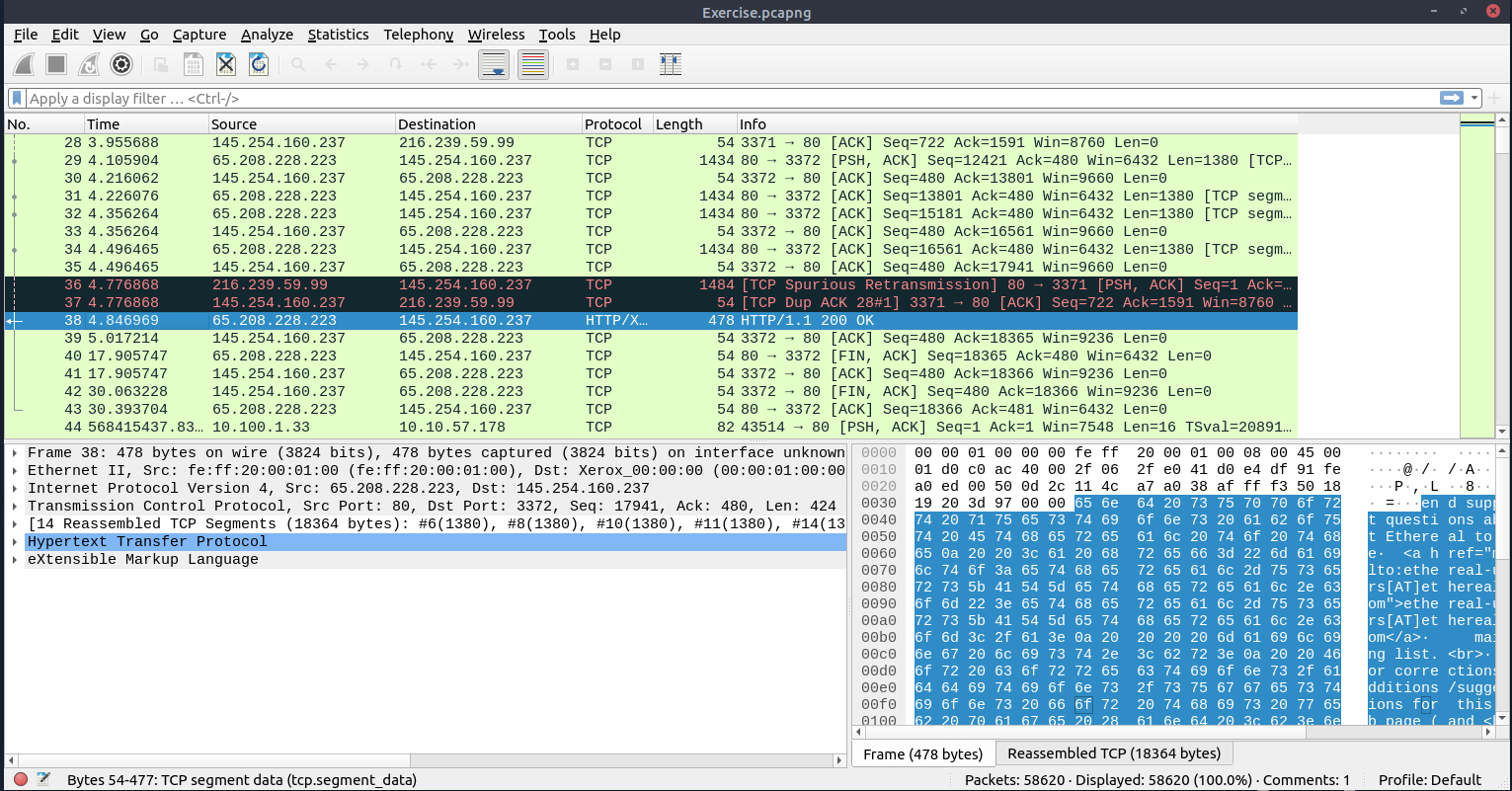Open the display filter bookmarks icon
This screenshot has height=791, width=1512.
16,98
